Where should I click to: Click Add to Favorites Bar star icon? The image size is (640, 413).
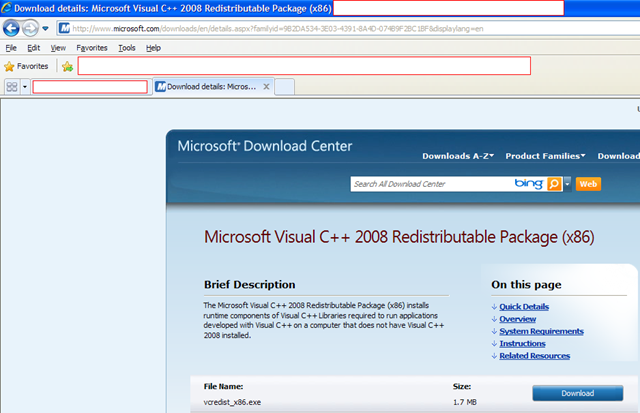pos(68,67)
